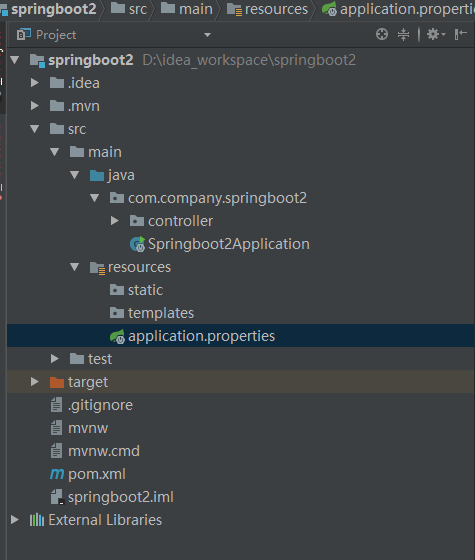The height and width of the screenshot is (560, 475).
Task: Click the test folder icon
Action: [77, 359]
